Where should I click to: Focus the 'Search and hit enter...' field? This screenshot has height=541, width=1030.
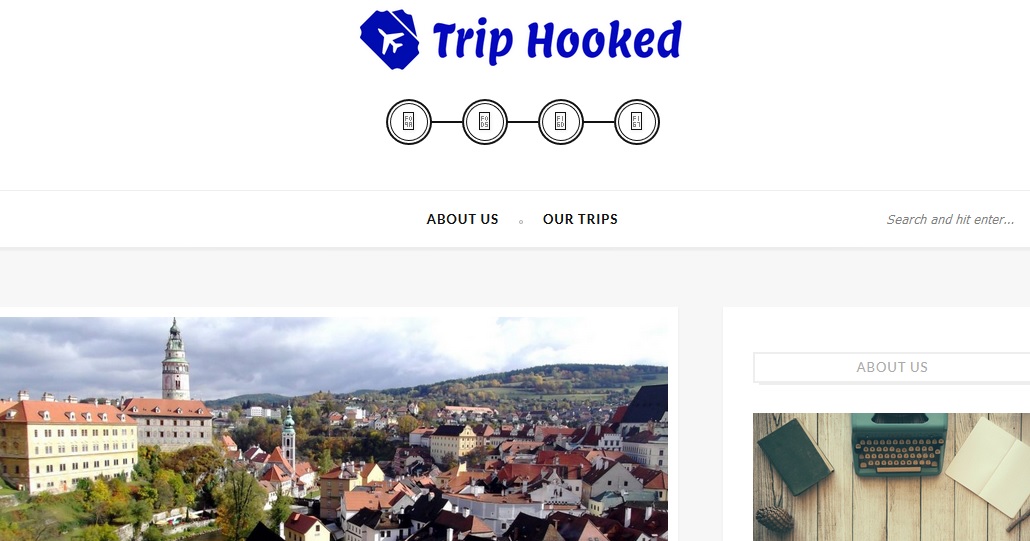click(x=951, y=219)
